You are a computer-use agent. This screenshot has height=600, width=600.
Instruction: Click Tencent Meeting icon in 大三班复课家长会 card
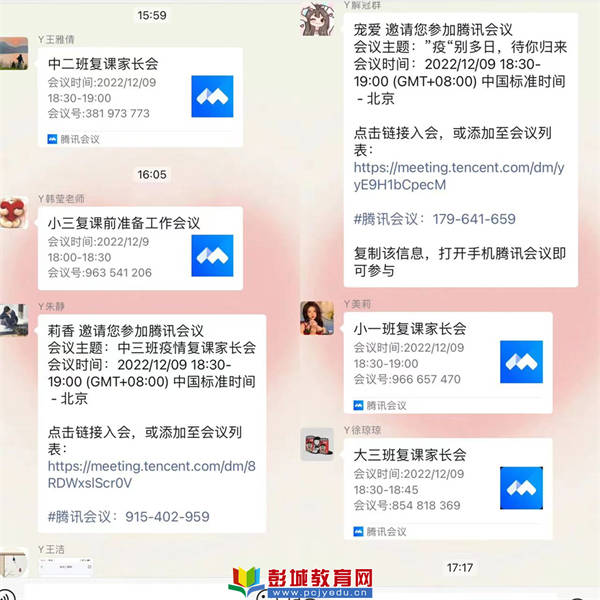coord(521,488)
